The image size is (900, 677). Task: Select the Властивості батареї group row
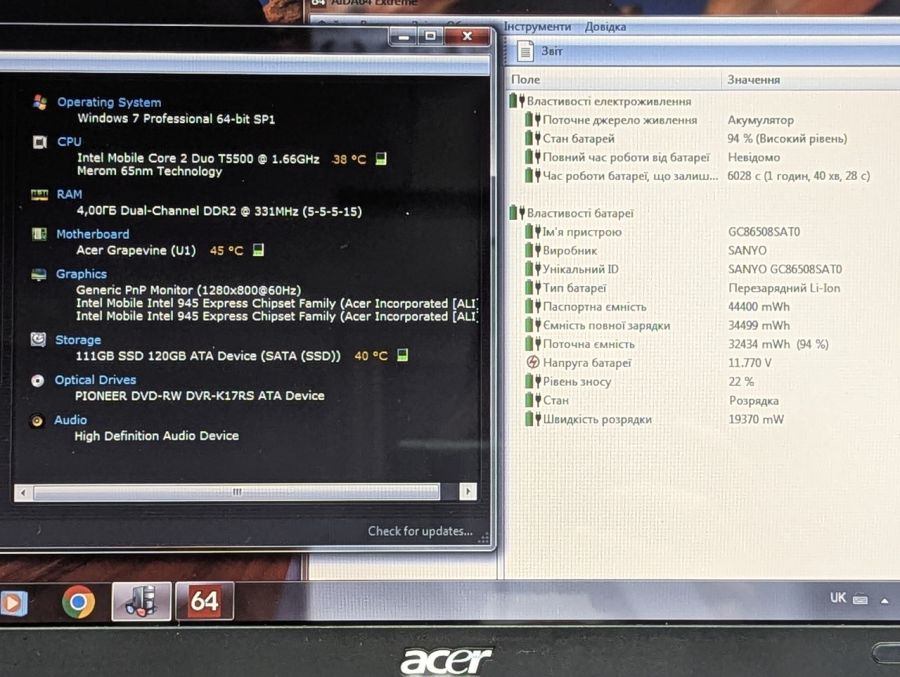pos(572,213)
